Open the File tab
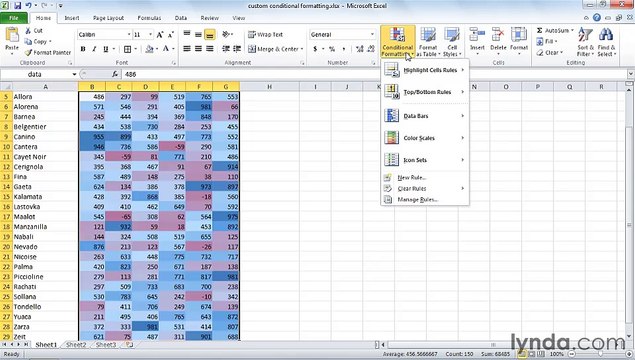The height and width of the screenshot is (360, 635). coord(14,18)
